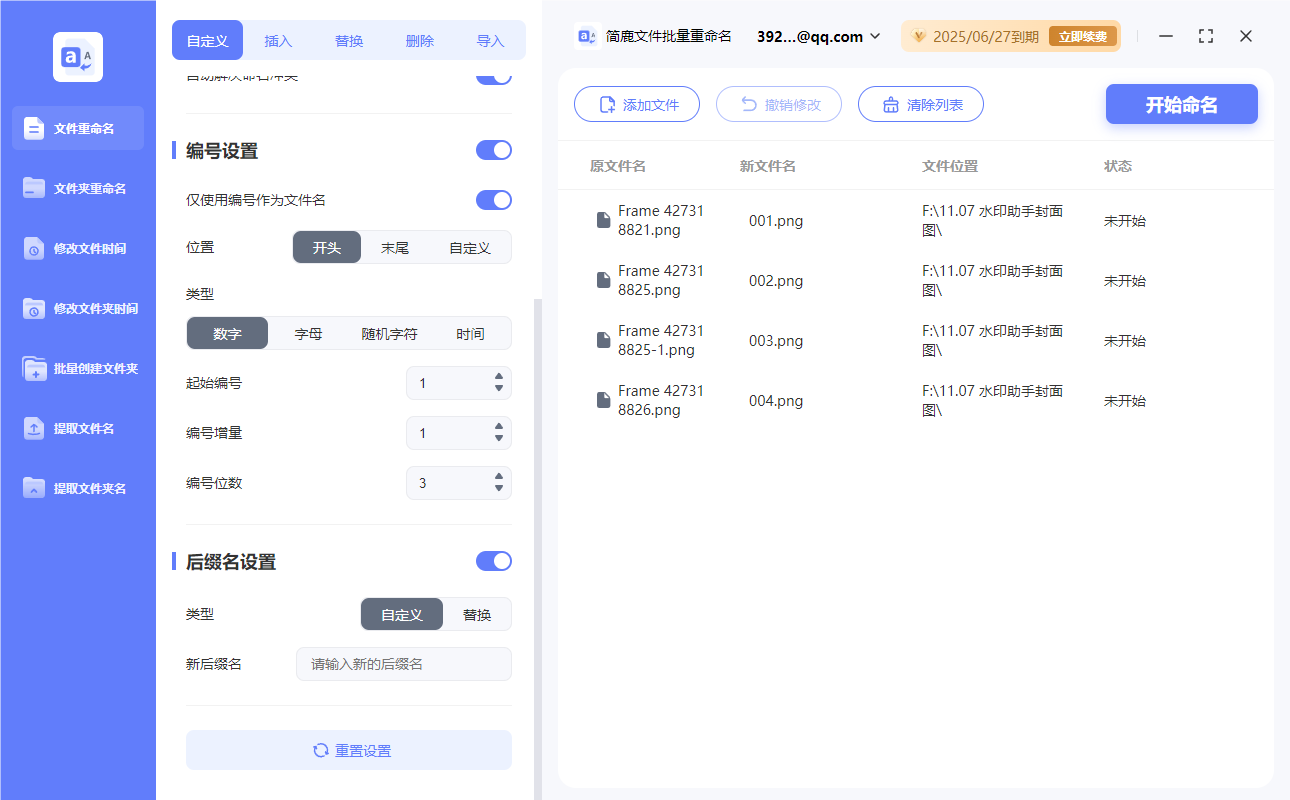Open the 导入 tab

click(490, 40)
